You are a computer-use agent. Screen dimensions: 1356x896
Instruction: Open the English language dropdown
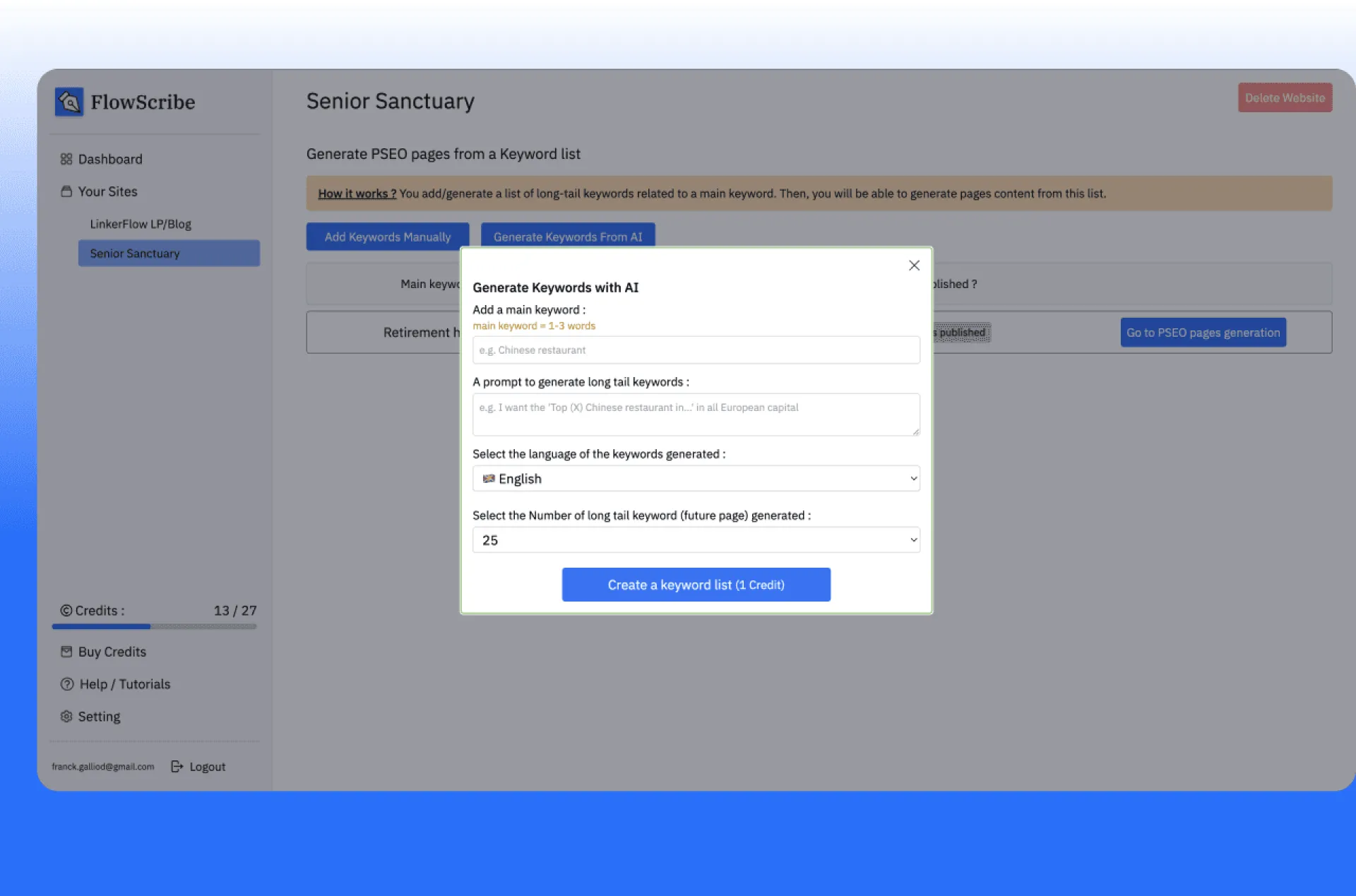pos(696,479)
